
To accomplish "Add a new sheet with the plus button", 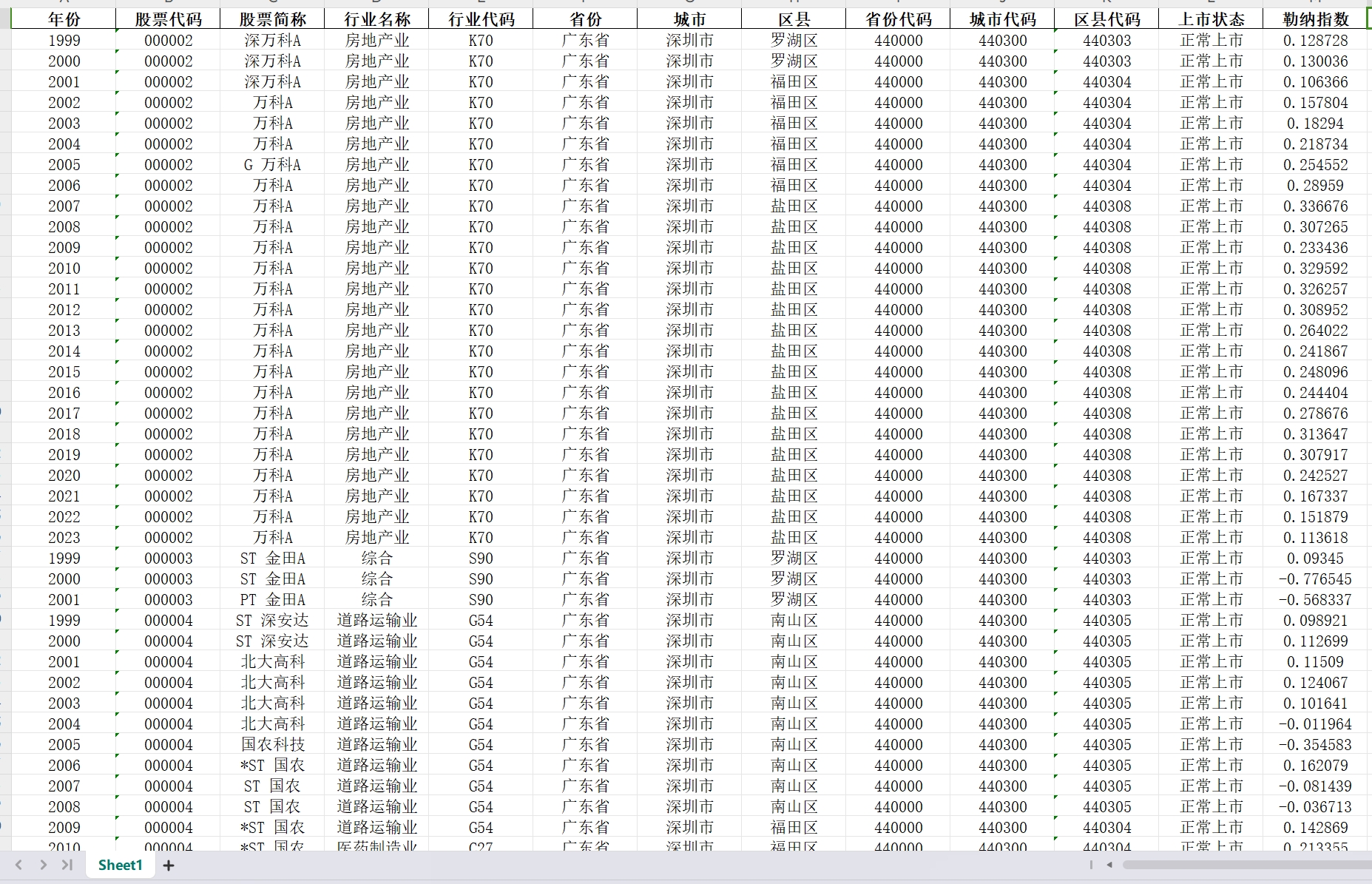I will click(x=169, y=865).
